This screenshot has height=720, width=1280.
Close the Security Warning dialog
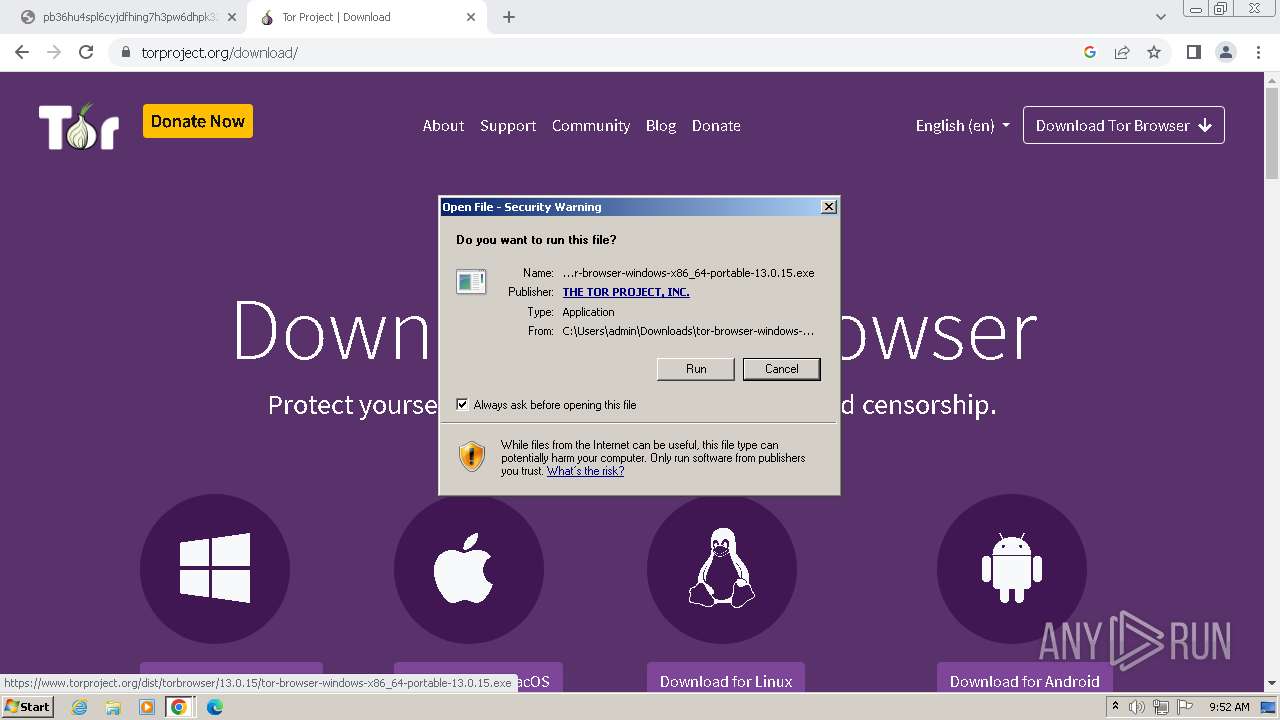[x=828, y=207]
